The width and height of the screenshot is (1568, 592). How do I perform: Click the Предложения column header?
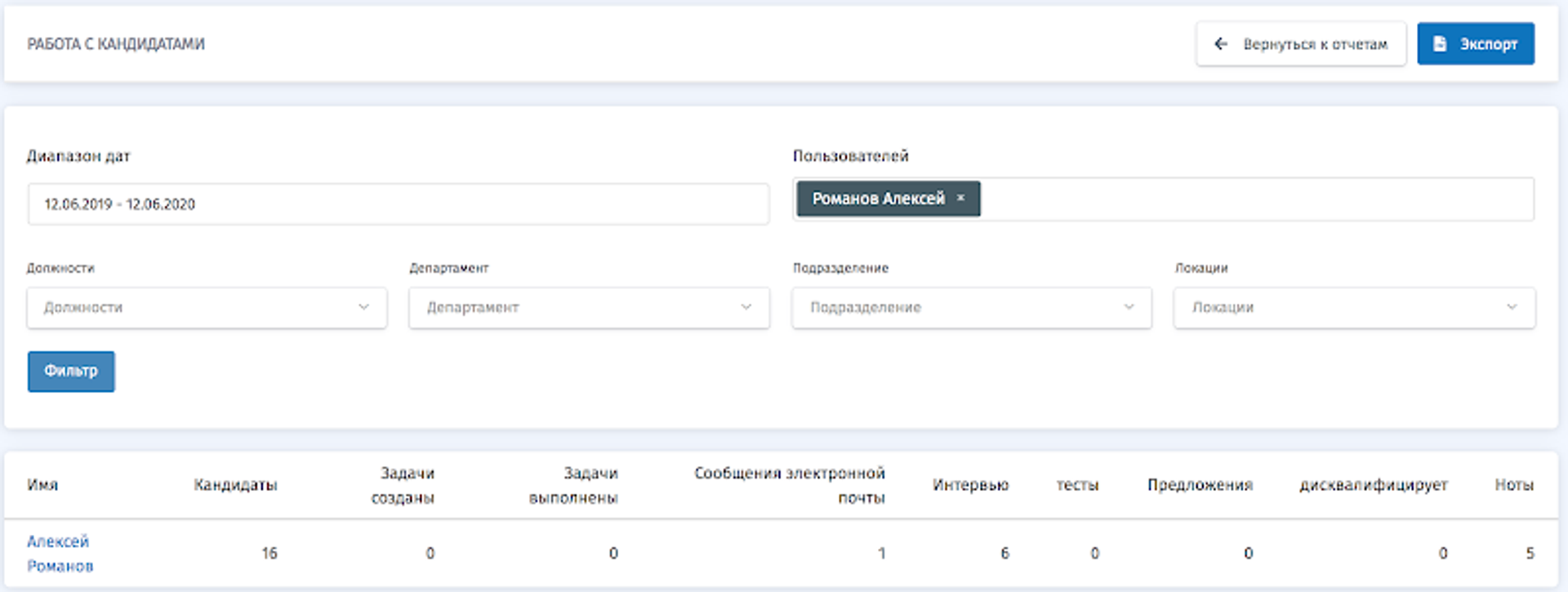tap(1200, 485)
